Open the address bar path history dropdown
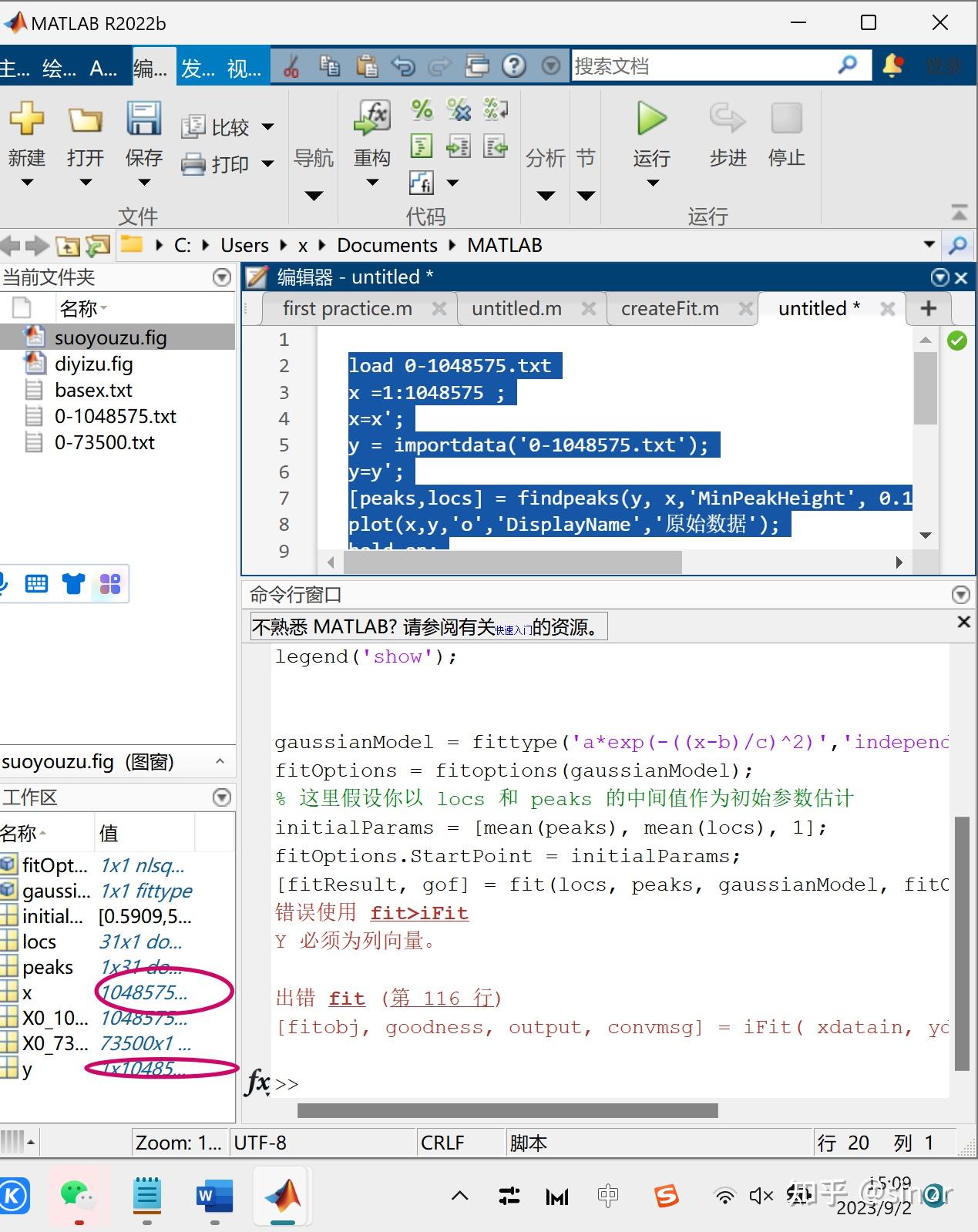The height and width of the screenshot is (1232, 978). pyautogui.click(x=929, y=245)
